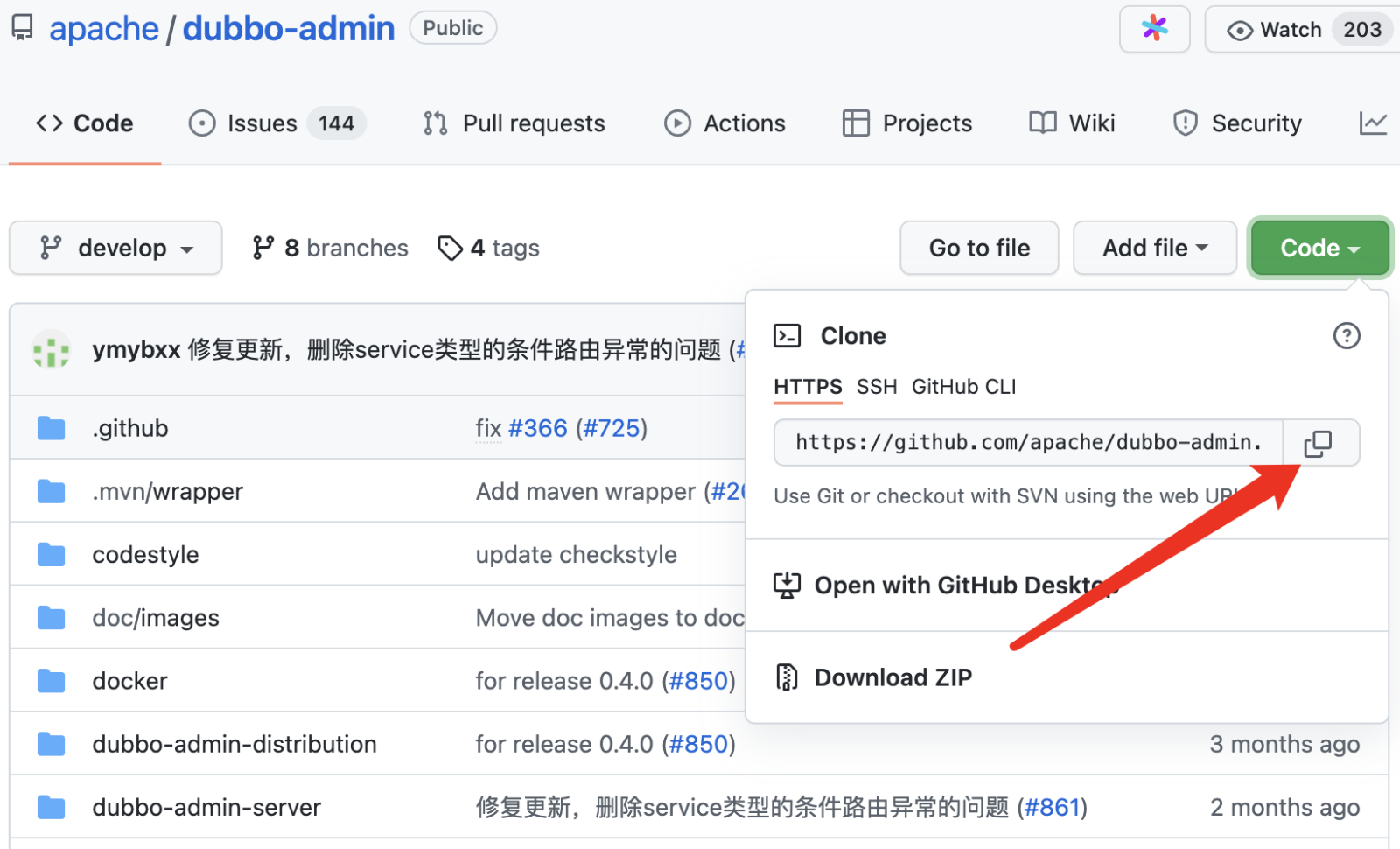This screenshot has width=1400, height=849.
Task: Click Download ZIP option
Action: [892, 677]
